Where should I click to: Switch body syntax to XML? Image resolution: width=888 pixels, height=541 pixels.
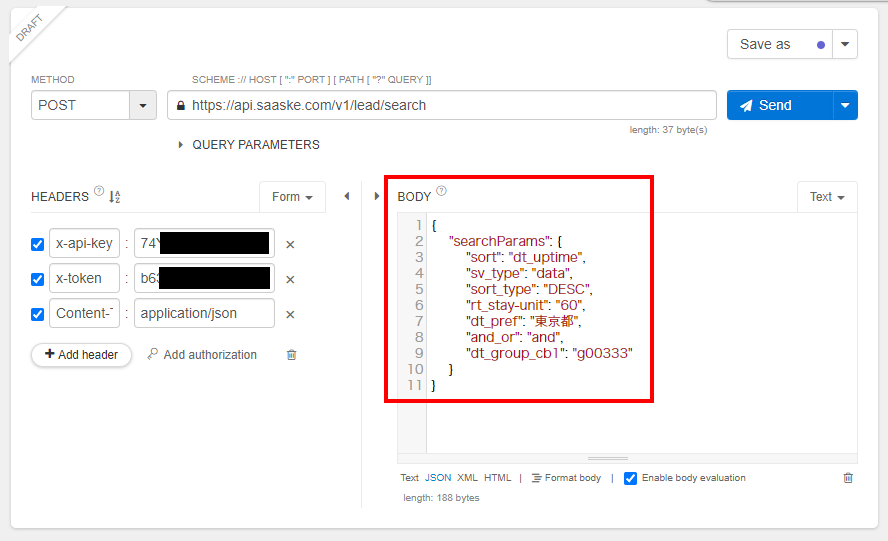pos(467,478)
